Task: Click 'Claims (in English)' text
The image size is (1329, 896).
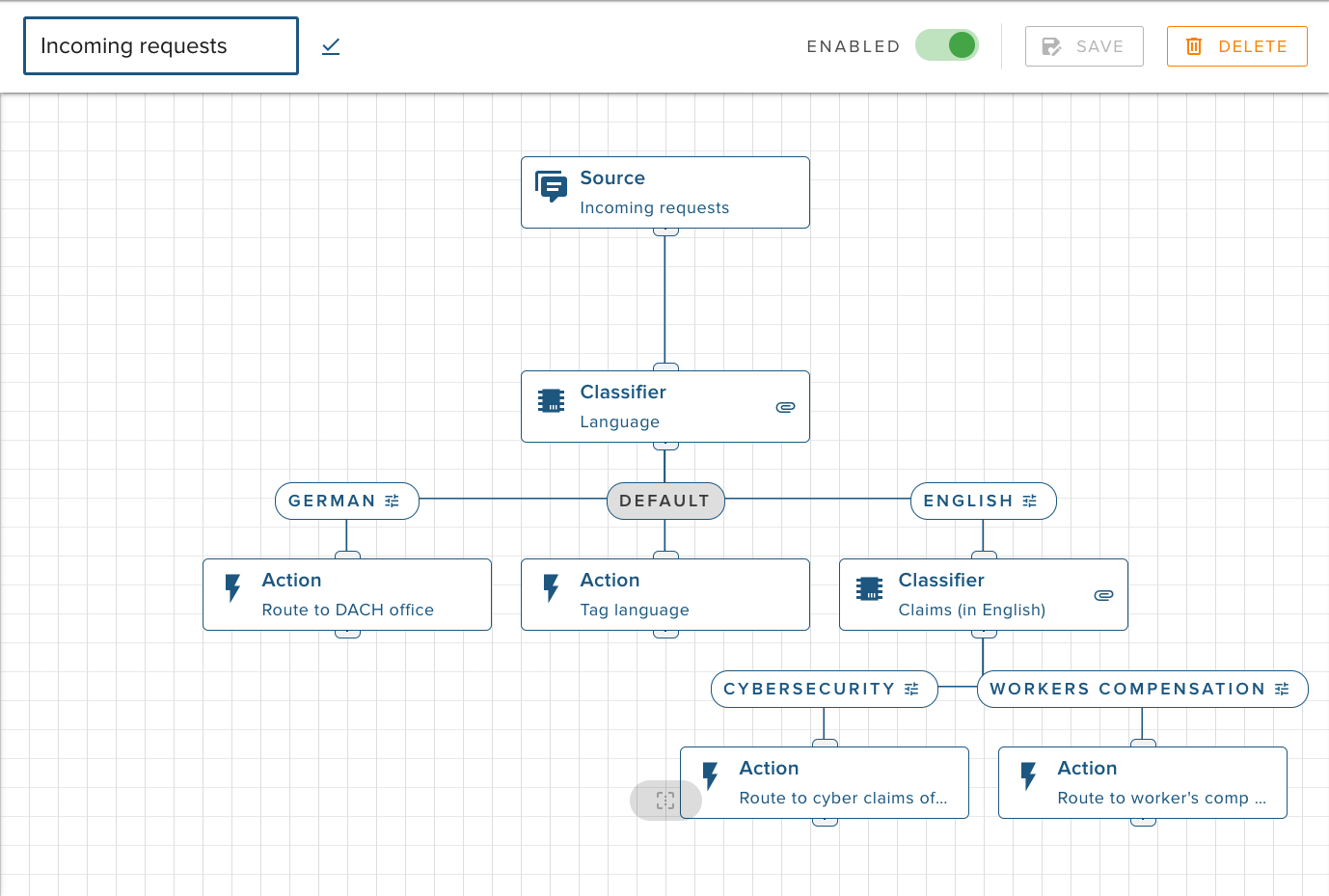Action: tap(972, 610)
